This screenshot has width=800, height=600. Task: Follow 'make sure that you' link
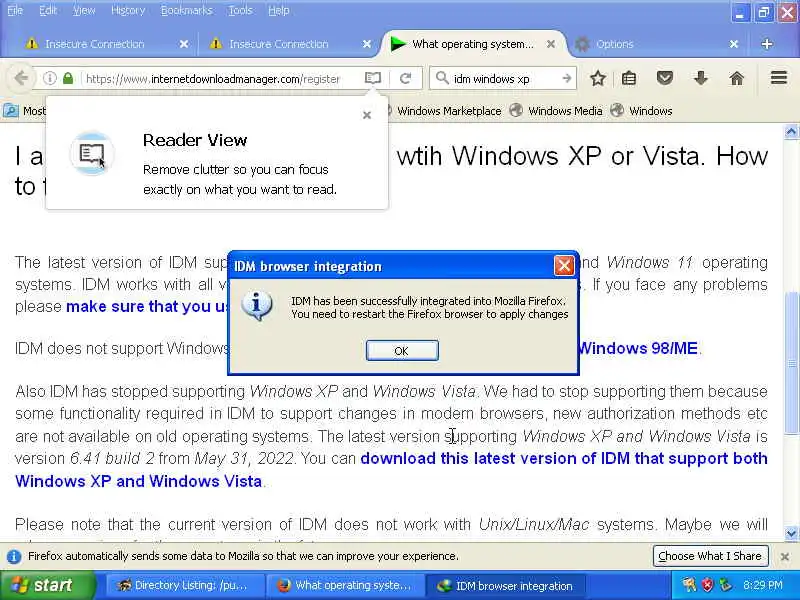tap(147, 306)
